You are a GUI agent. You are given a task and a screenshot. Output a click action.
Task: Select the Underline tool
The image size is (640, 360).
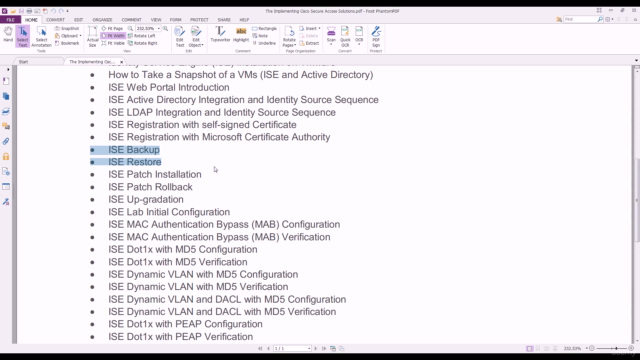point(264,43)
